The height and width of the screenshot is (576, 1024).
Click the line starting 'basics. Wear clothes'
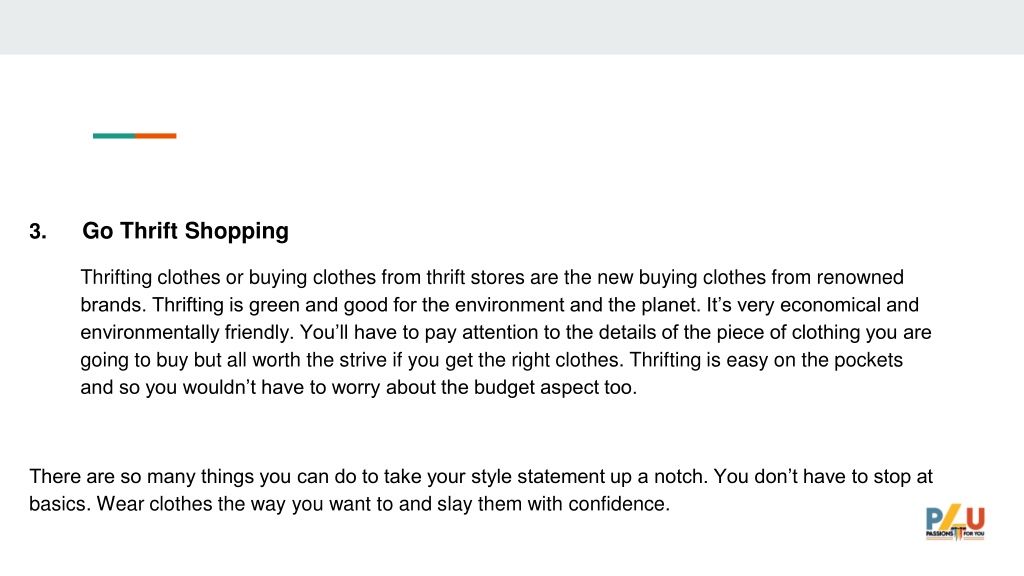point(349,504)
